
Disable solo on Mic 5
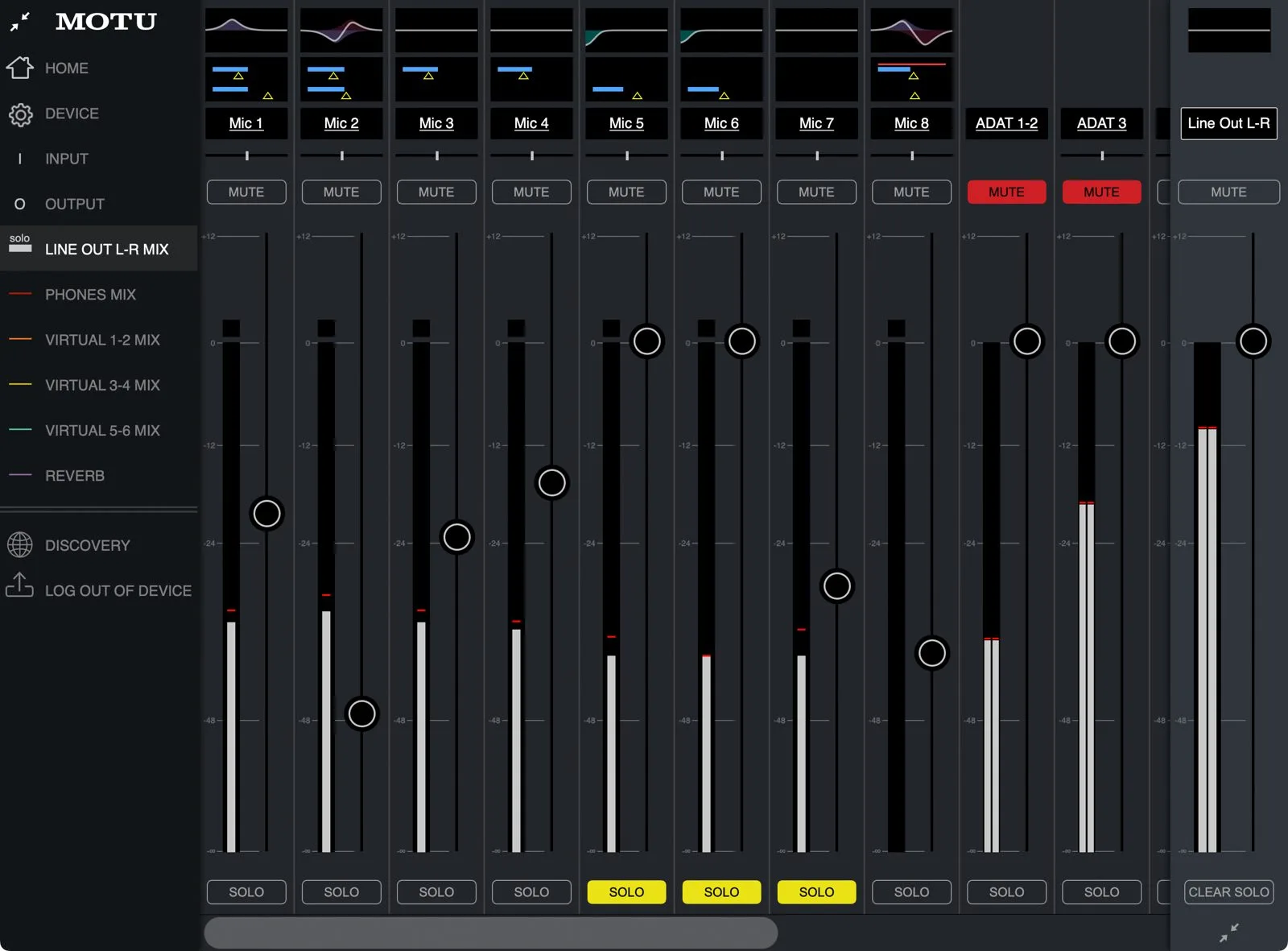pos(626,891)
